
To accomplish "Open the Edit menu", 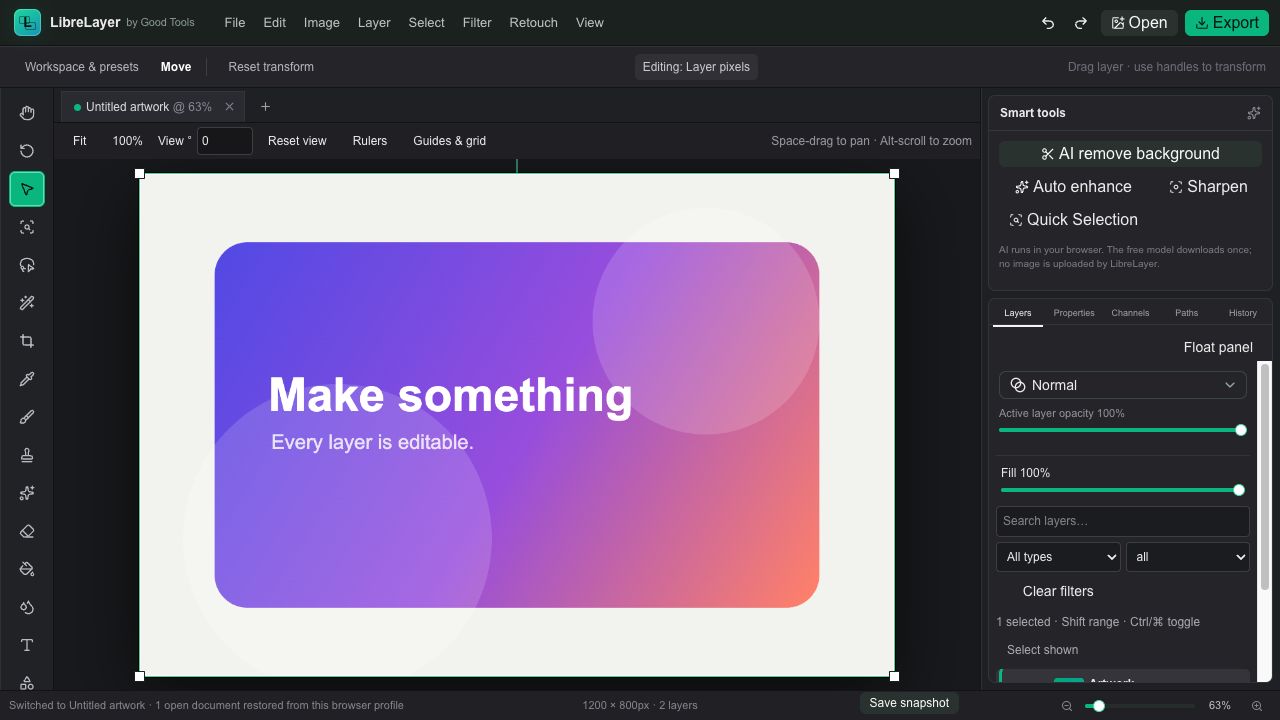I will [x=274, y=22].
